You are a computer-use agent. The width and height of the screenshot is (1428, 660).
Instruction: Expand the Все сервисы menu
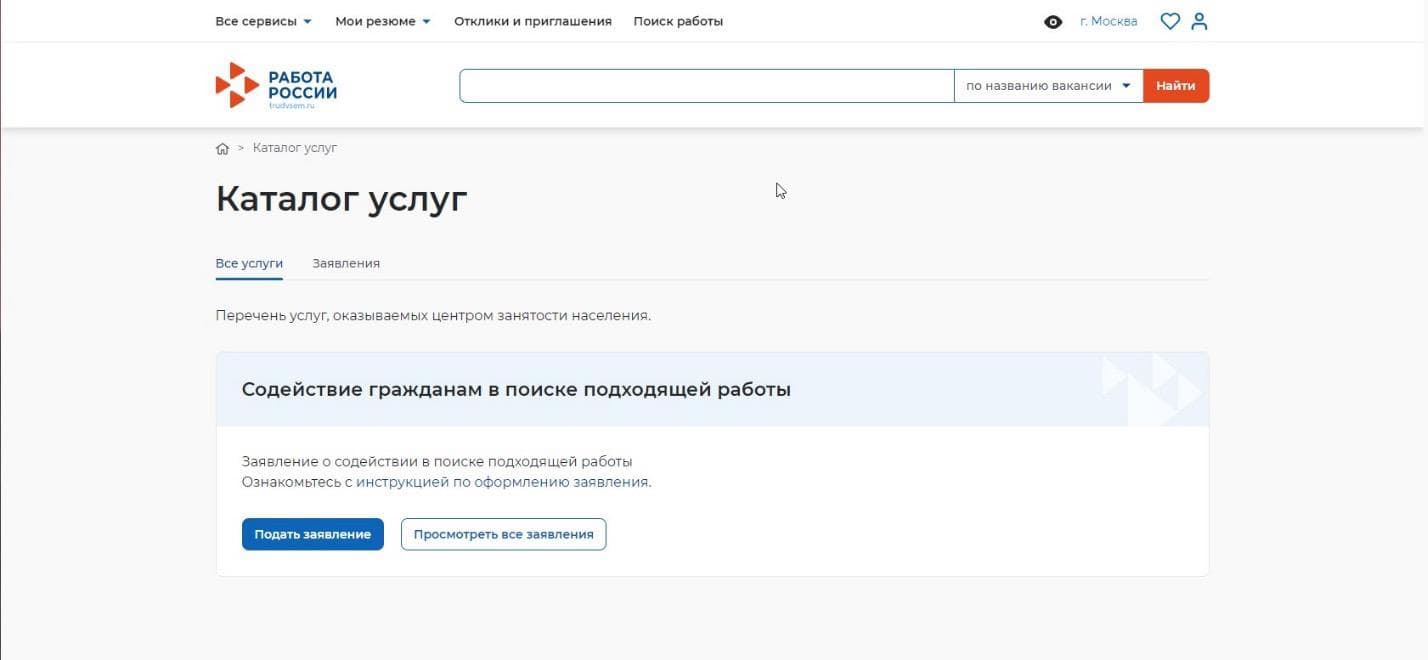click(263, 21)
